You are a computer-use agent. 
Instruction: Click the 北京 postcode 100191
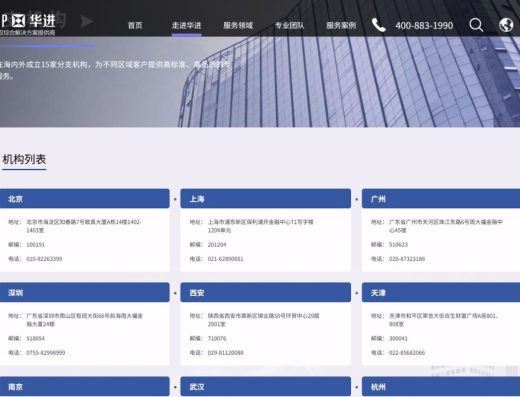(x=35, y=245)
